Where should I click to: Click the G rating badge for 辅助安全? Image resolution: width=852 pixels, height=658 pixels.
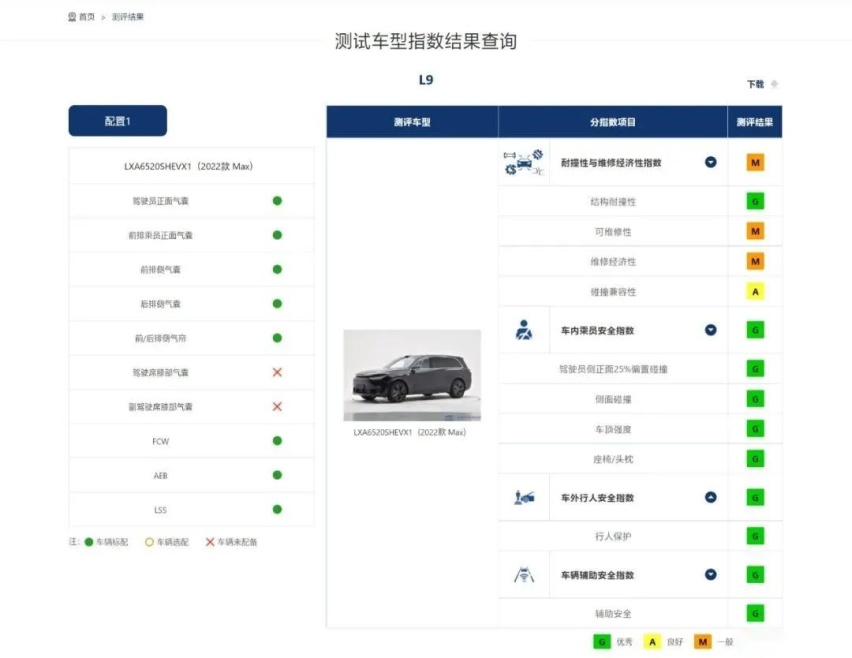click(x=755, y=613)
